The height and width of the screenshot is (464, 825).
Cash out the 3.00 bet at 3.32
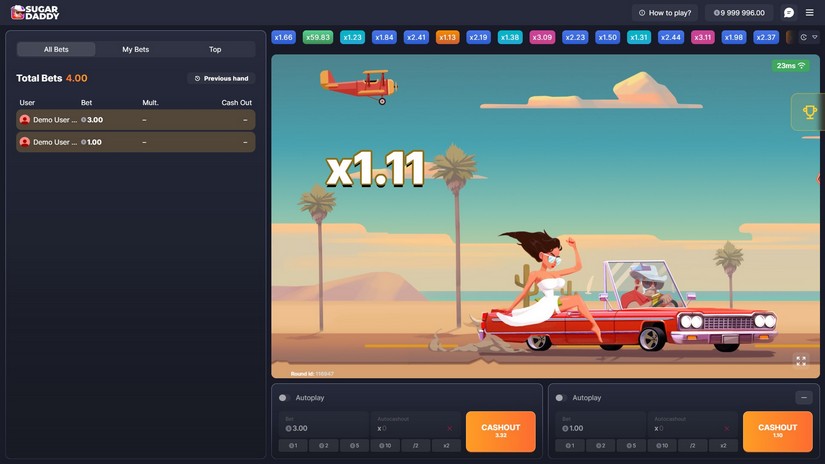(500, 431)
